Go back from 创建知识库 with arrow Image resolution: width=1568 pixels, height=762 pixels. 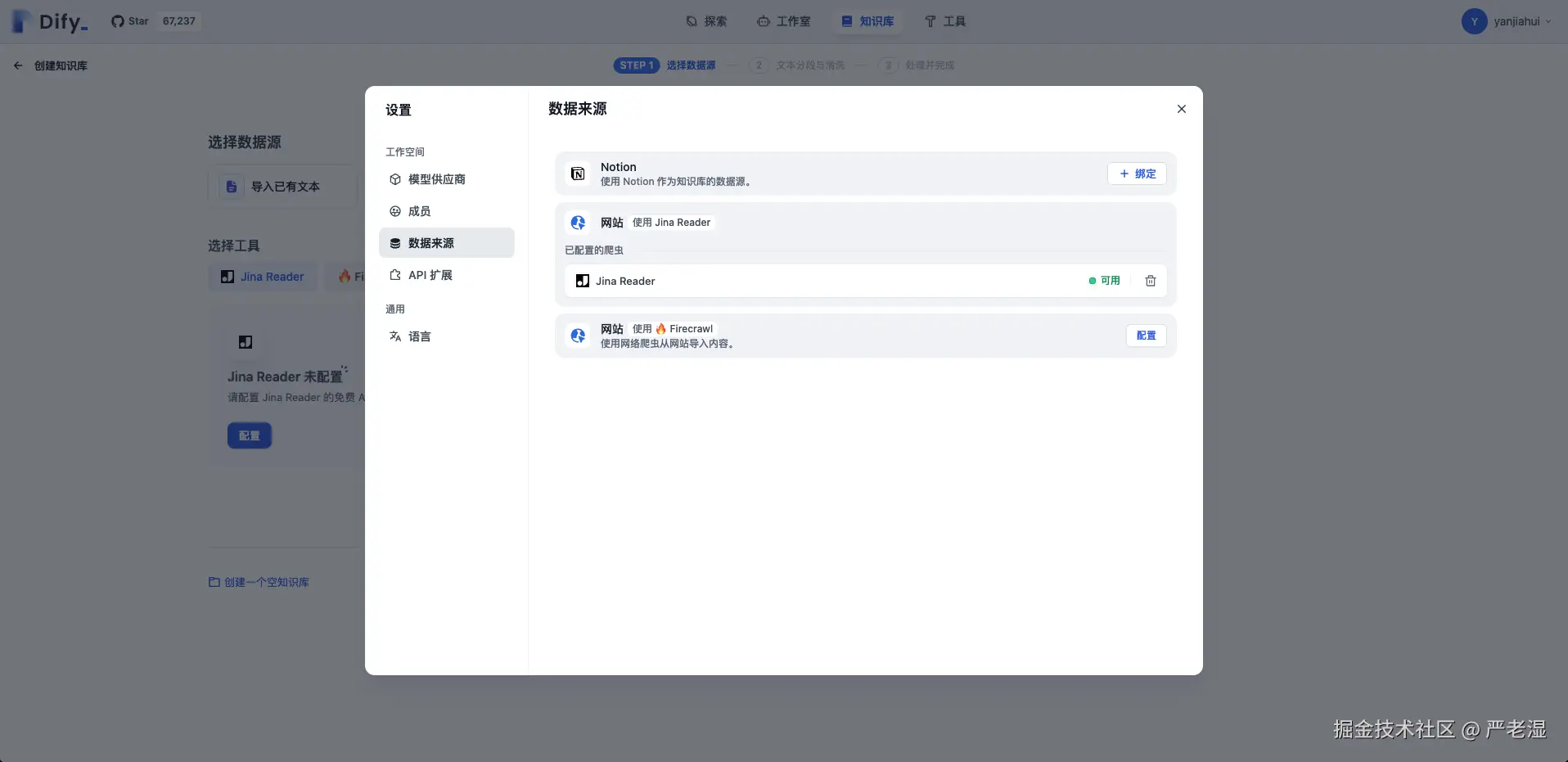tap(18, 65)
